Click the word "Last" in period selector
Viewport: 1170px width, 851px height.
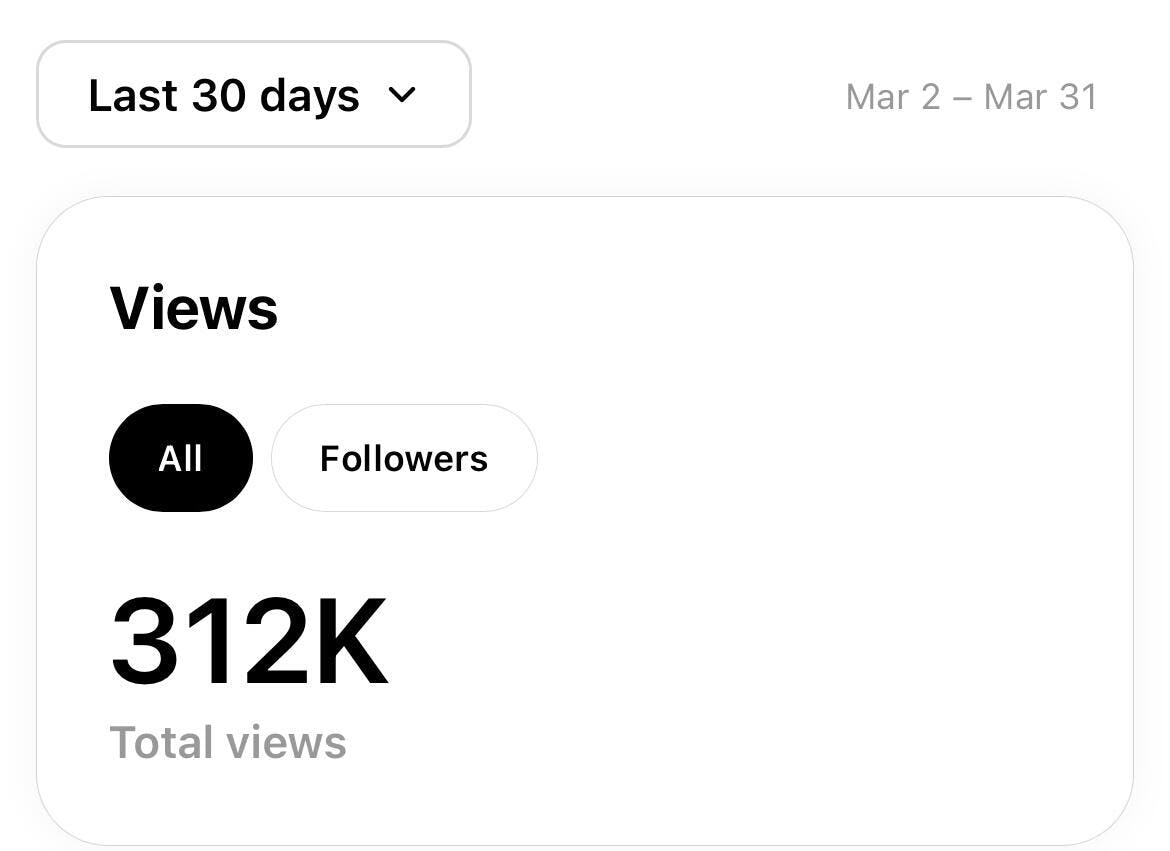(x=133, y=96)
